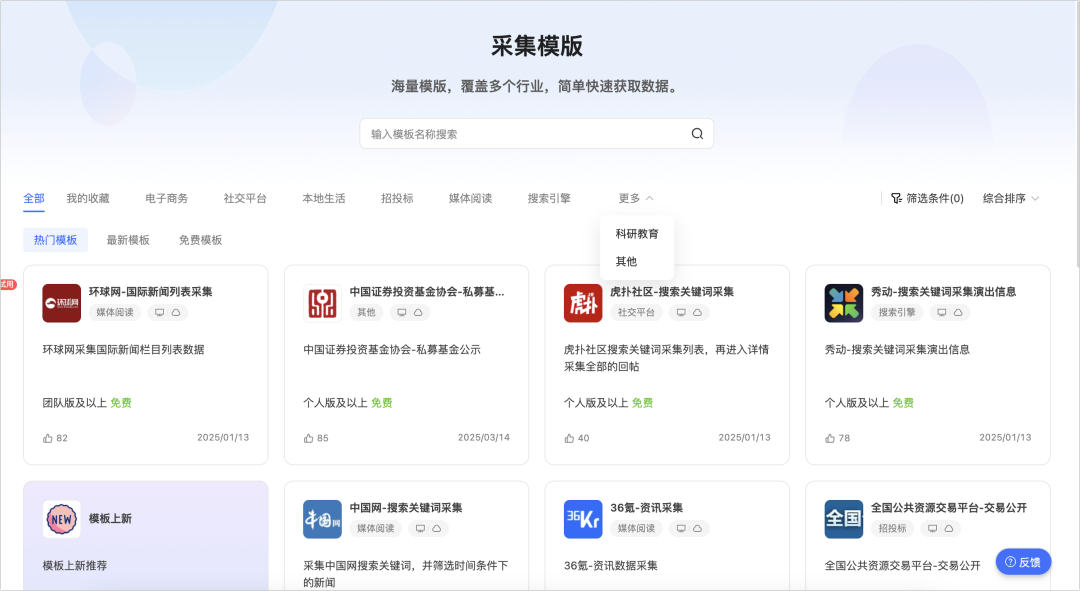Click the 其他 tag on 中国证券投资基金协会 card
The height and width of the screenshot is (591, 1080).
click(x=366, y=313)
